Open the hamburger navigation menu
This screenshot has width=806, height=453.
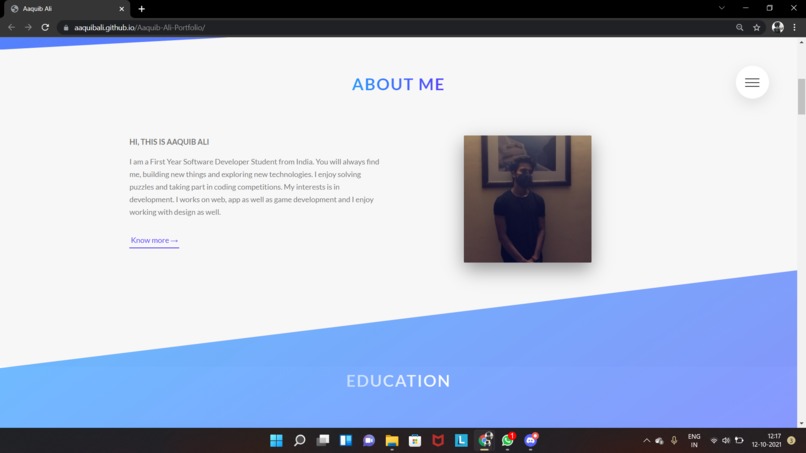tap(752, 82)
